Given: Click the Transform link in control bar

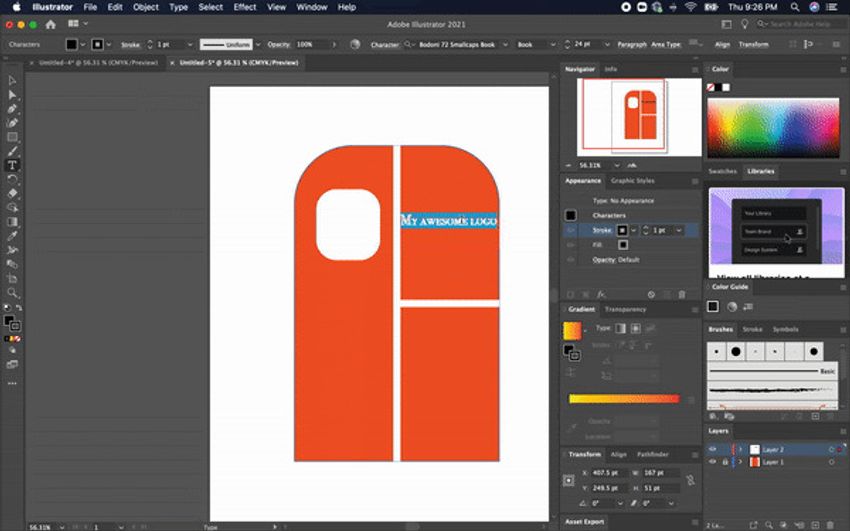Looking at the screenshot, I should [753, 45].
